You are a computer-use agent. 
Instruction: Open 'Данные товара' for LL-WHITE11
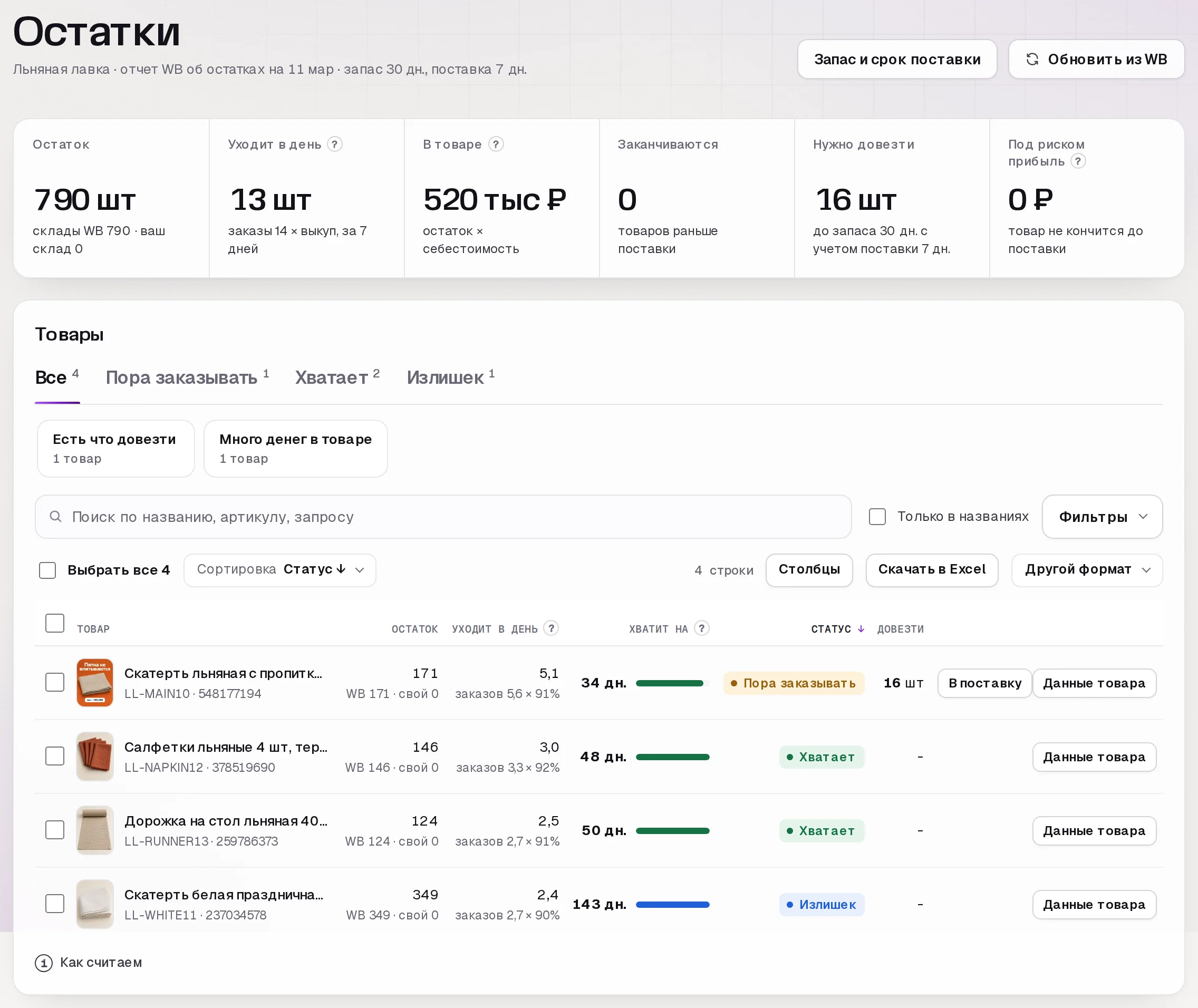point(1094,904)
